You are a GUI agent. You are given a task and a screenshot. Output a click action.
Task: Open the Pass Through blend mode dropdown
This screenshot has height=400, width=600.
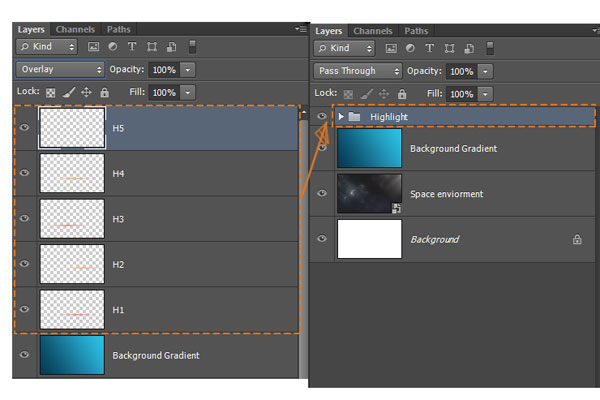358,71
